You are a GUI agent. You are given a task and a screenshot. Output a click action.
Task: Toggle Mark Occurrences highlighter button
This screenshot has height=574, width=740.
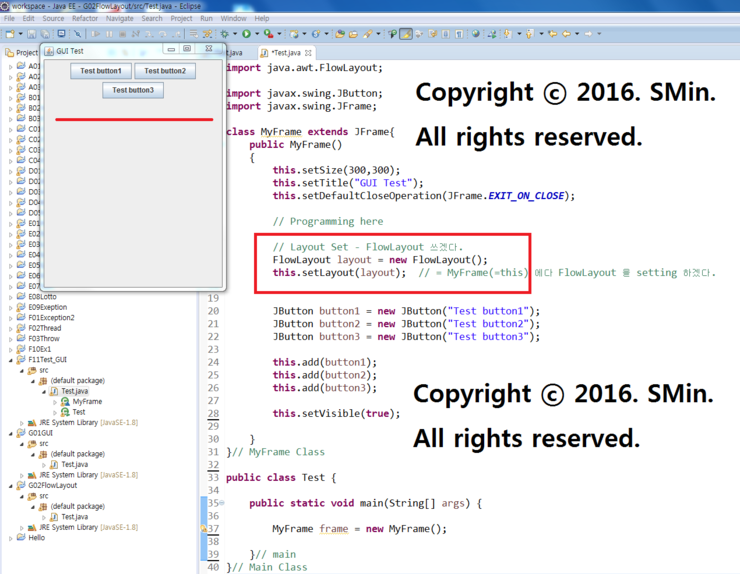point(406,34)
